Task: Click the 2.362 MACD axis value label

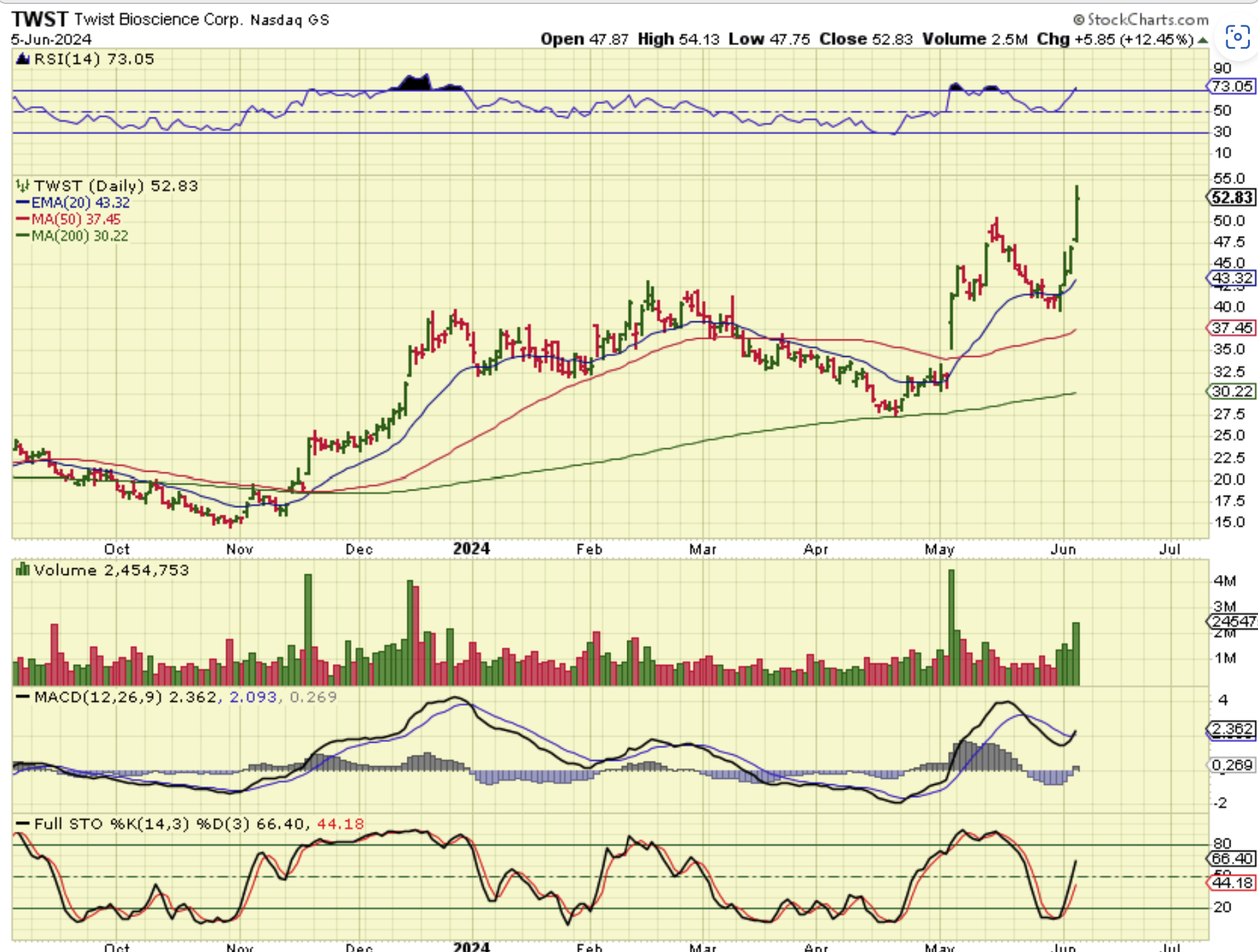Action: coord(1232,729)
